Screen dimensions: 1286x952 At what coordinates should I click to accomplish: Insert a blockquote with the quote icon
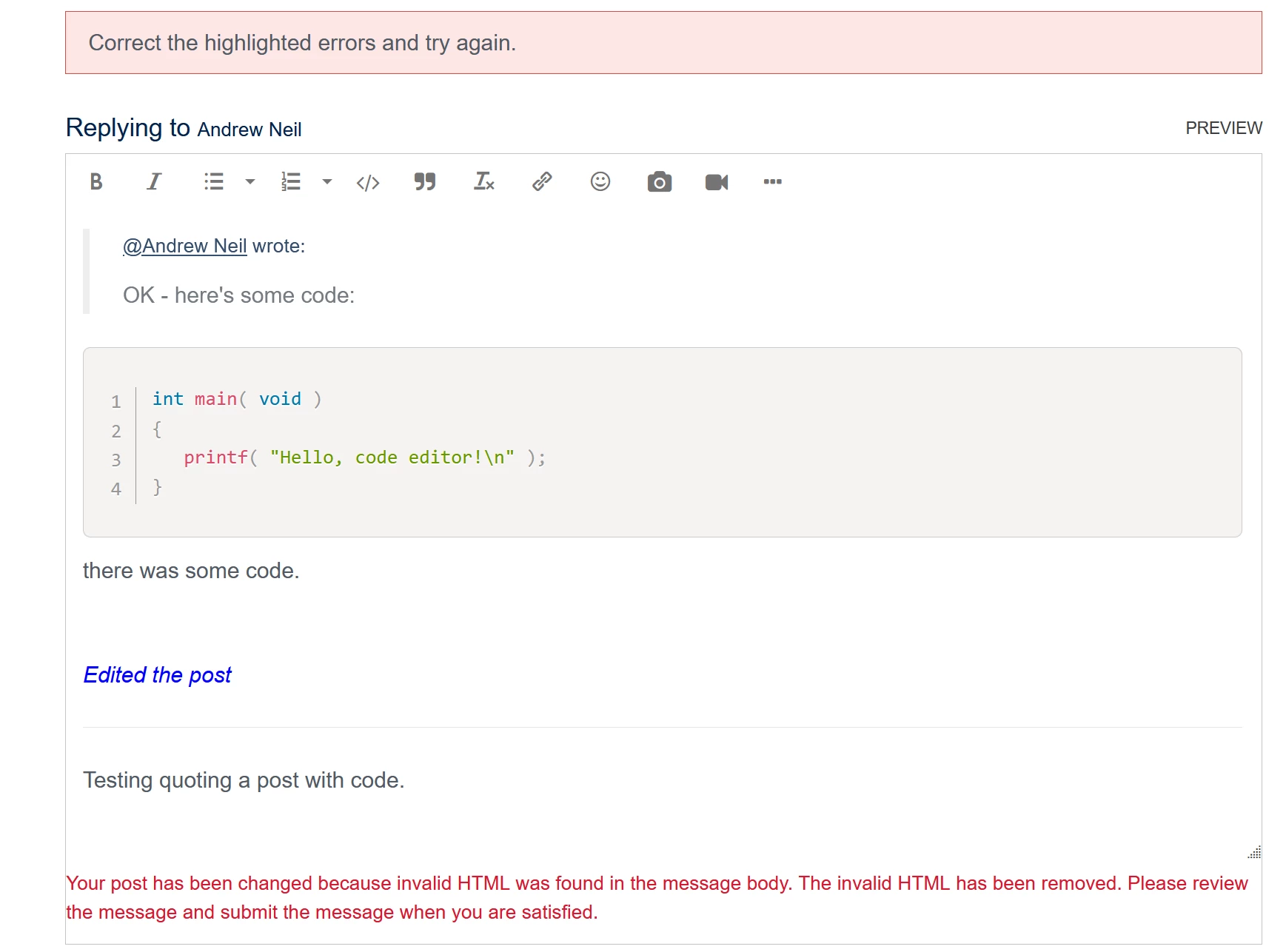425,181
